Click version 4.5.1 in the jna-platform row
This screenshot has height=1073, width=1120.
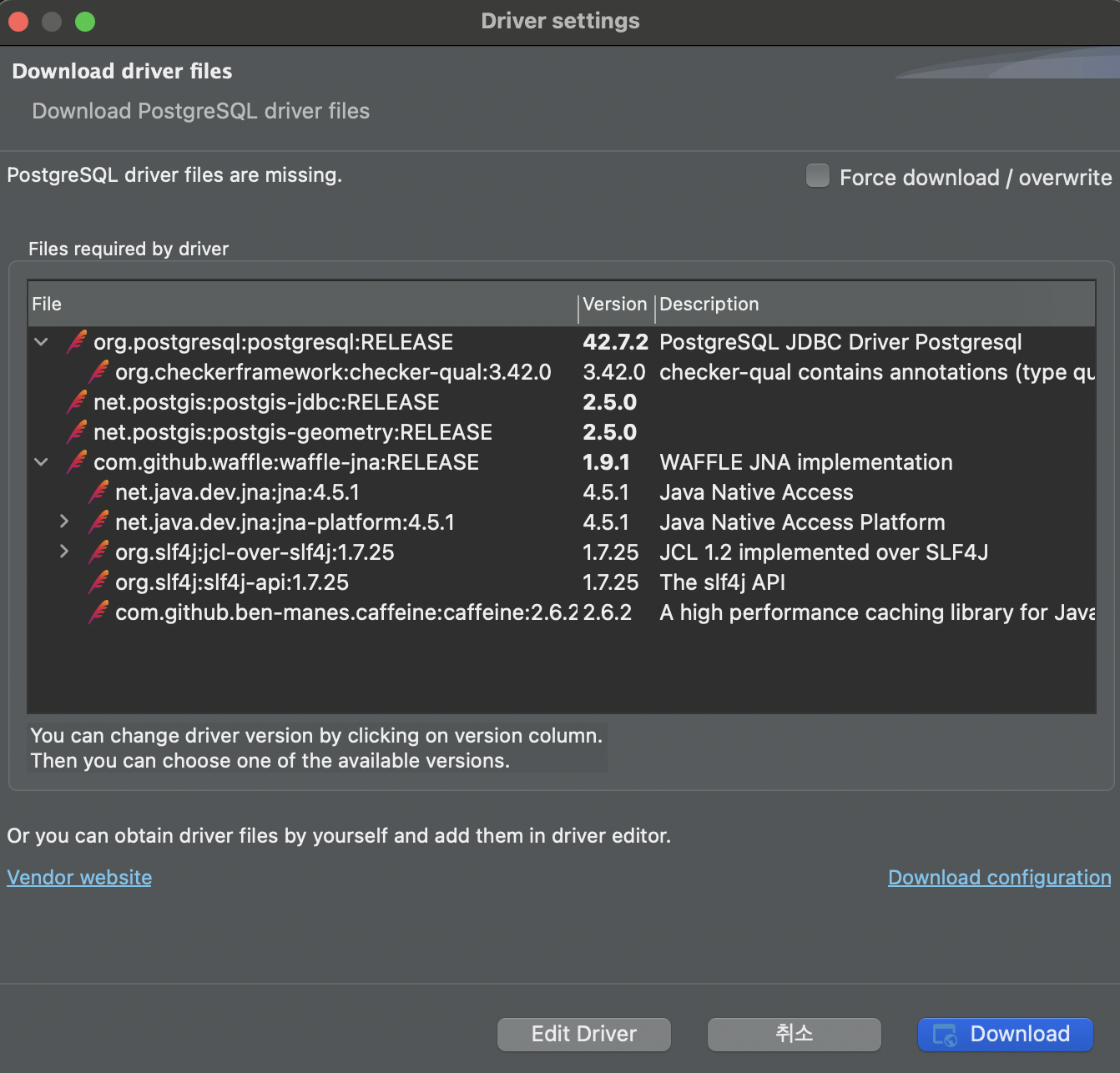[x=606, y=522]
